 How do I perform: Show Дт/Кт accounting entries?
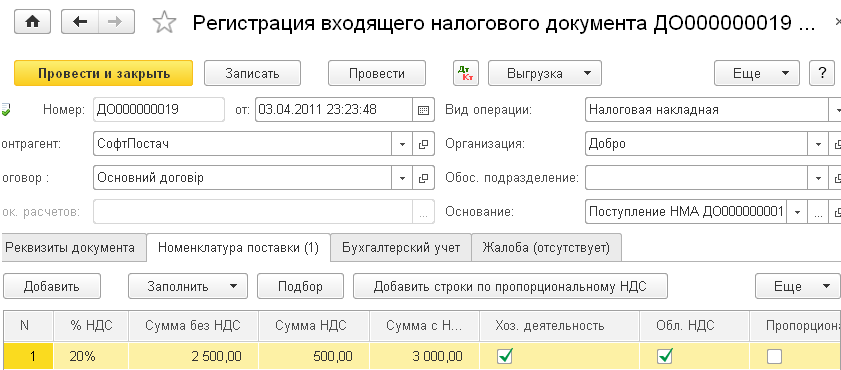tap(466, 73)
